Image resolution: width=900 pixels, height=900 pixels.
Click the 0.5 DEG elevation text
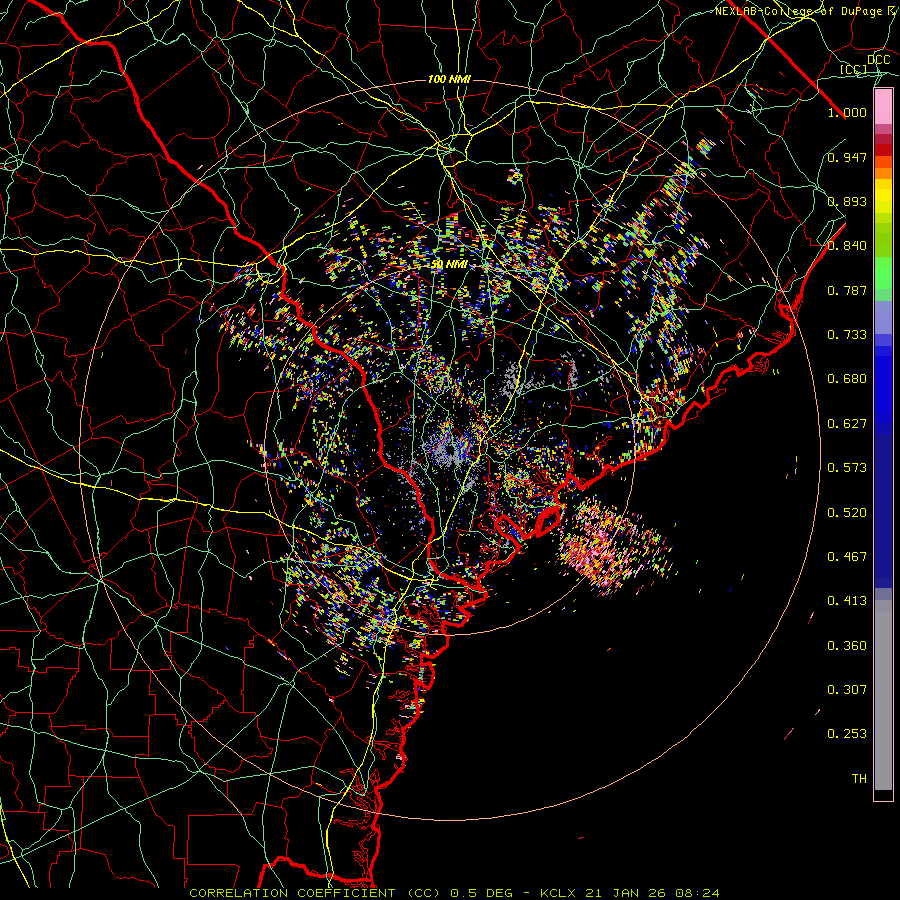(481, 893)
